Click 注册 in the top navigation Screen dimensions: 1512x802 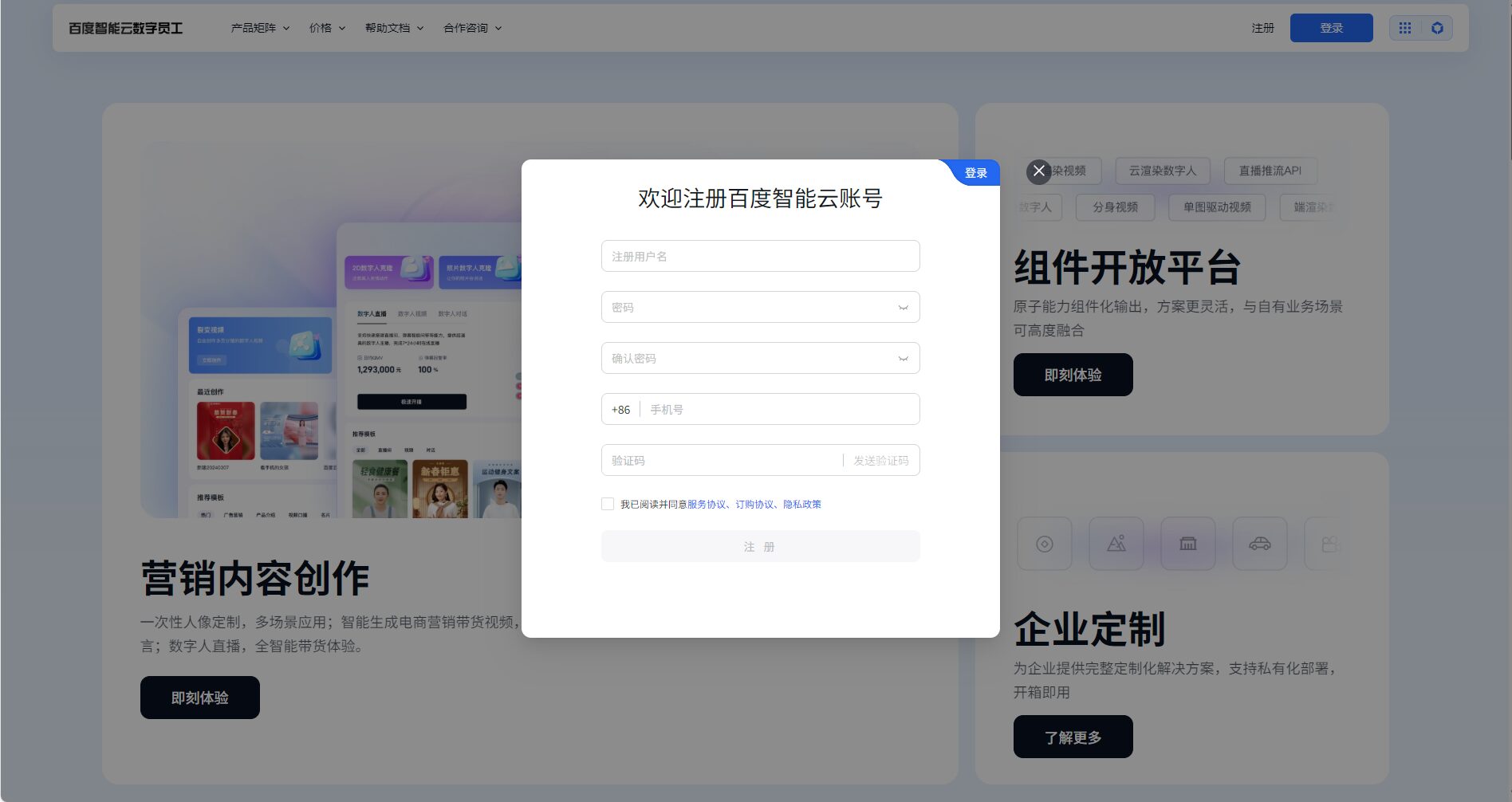tap(1262, 28)
